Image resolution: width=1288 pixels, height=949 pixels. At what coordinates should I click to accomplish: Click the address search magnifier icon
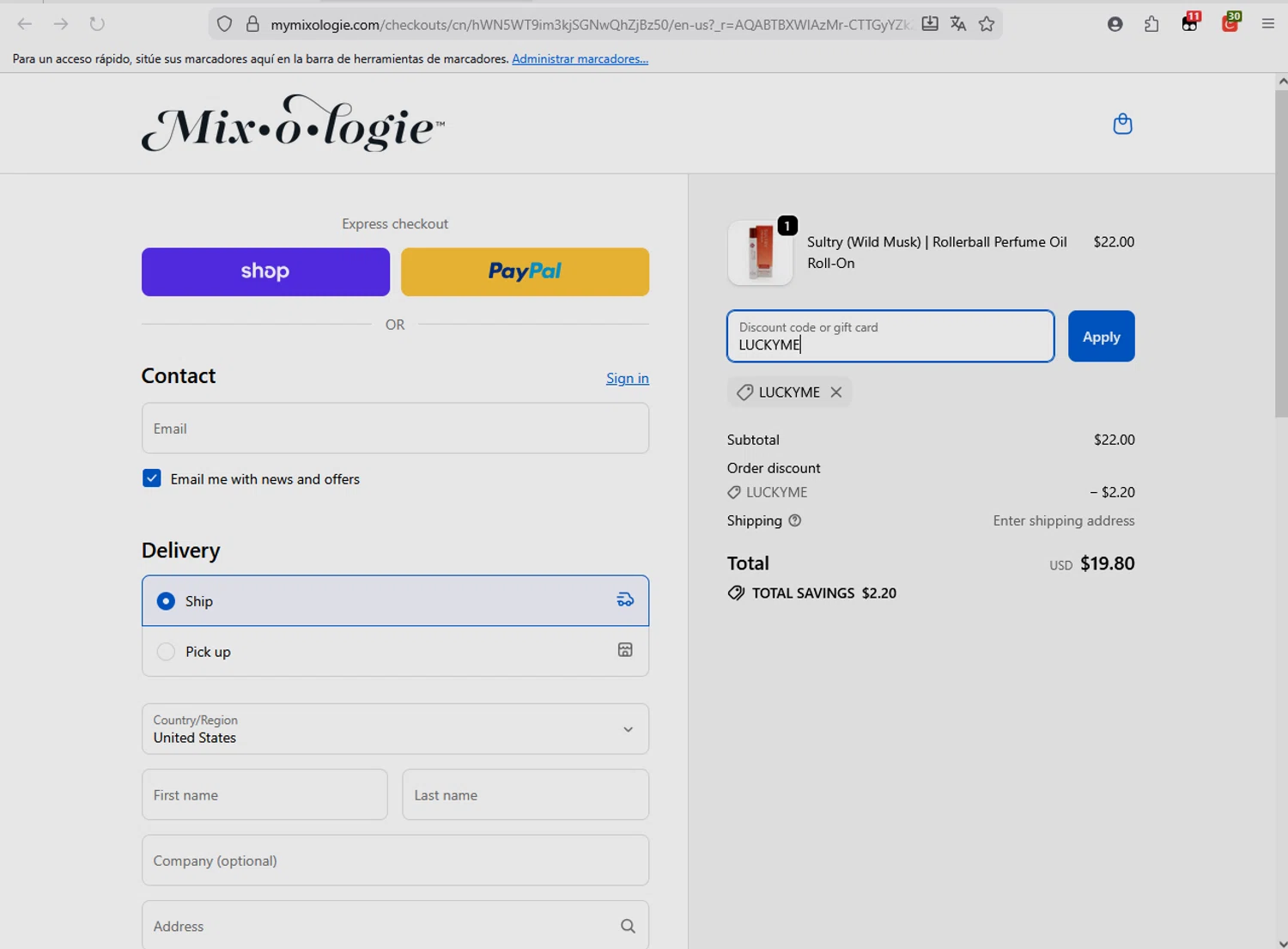point(628,926)
